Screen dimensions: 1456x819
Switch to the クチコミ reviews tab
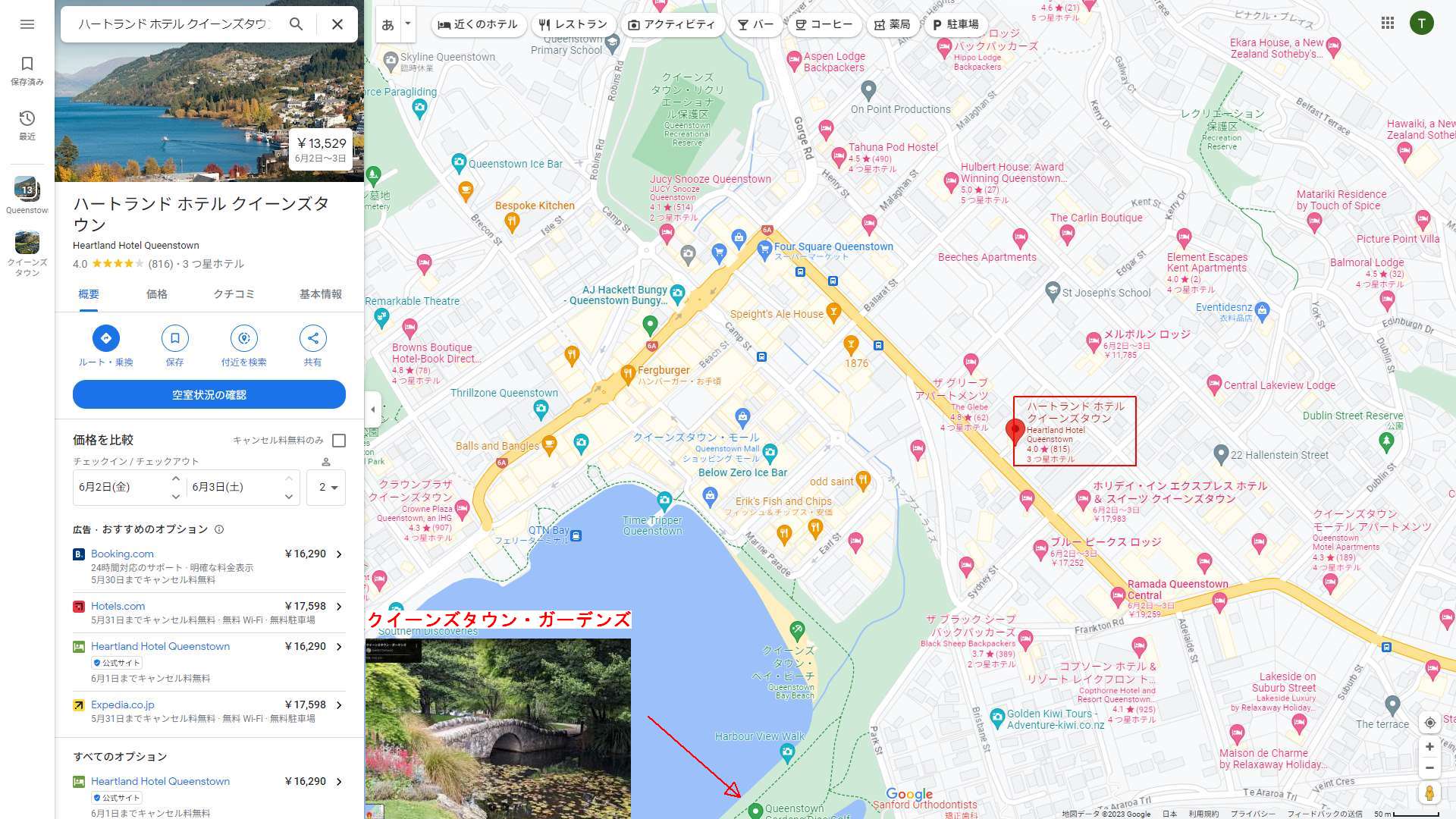tap(234, 294)
